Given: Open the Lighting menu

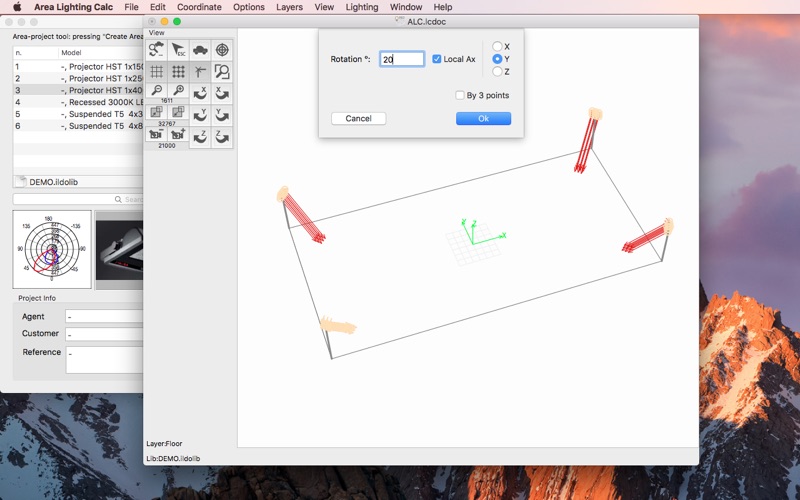Looking at the screenshot, I should click(x=362, y=7).
